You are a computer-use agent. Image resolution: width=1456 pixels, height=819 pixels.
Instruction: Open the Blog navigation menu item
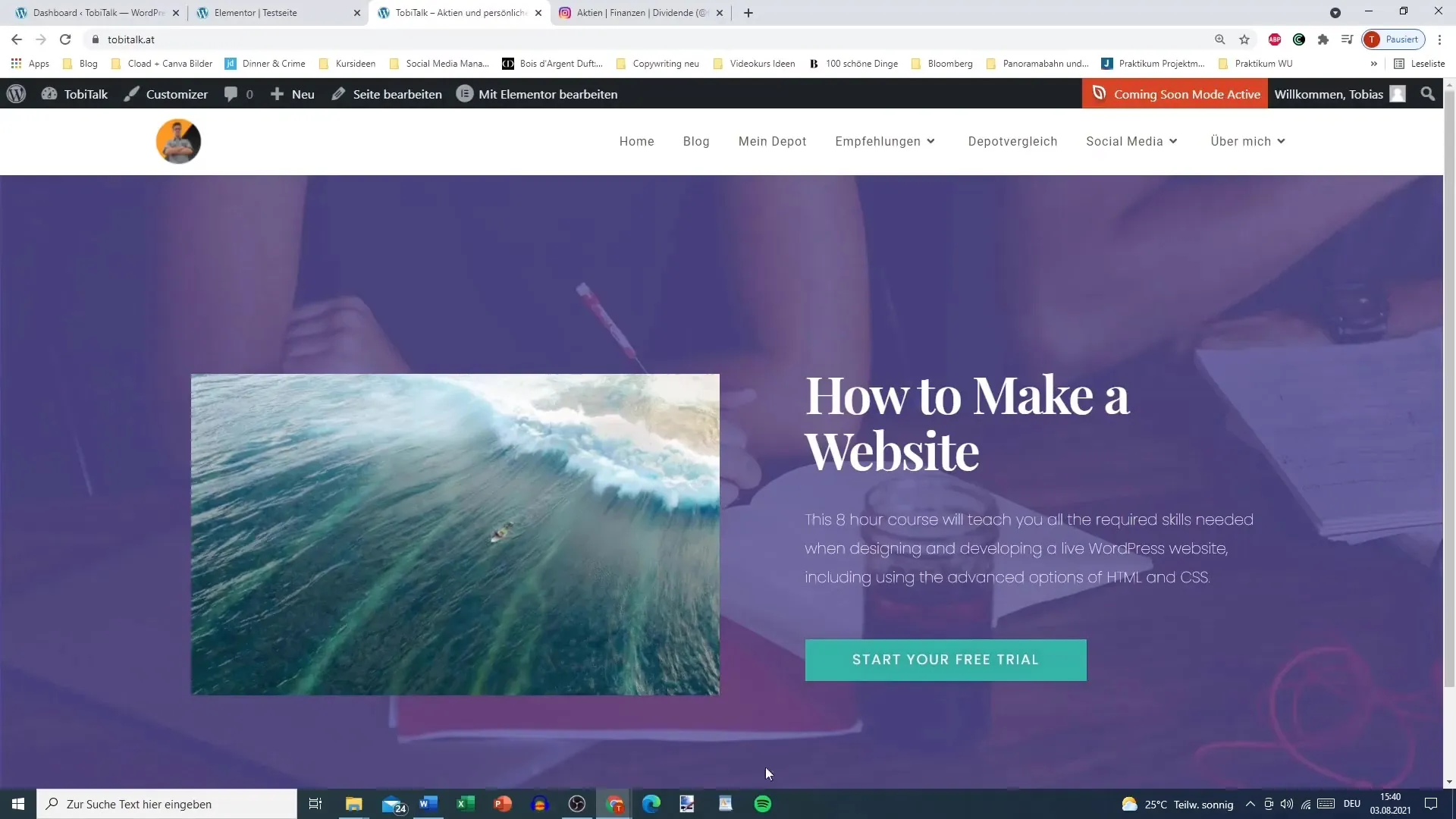coord(696,141)
